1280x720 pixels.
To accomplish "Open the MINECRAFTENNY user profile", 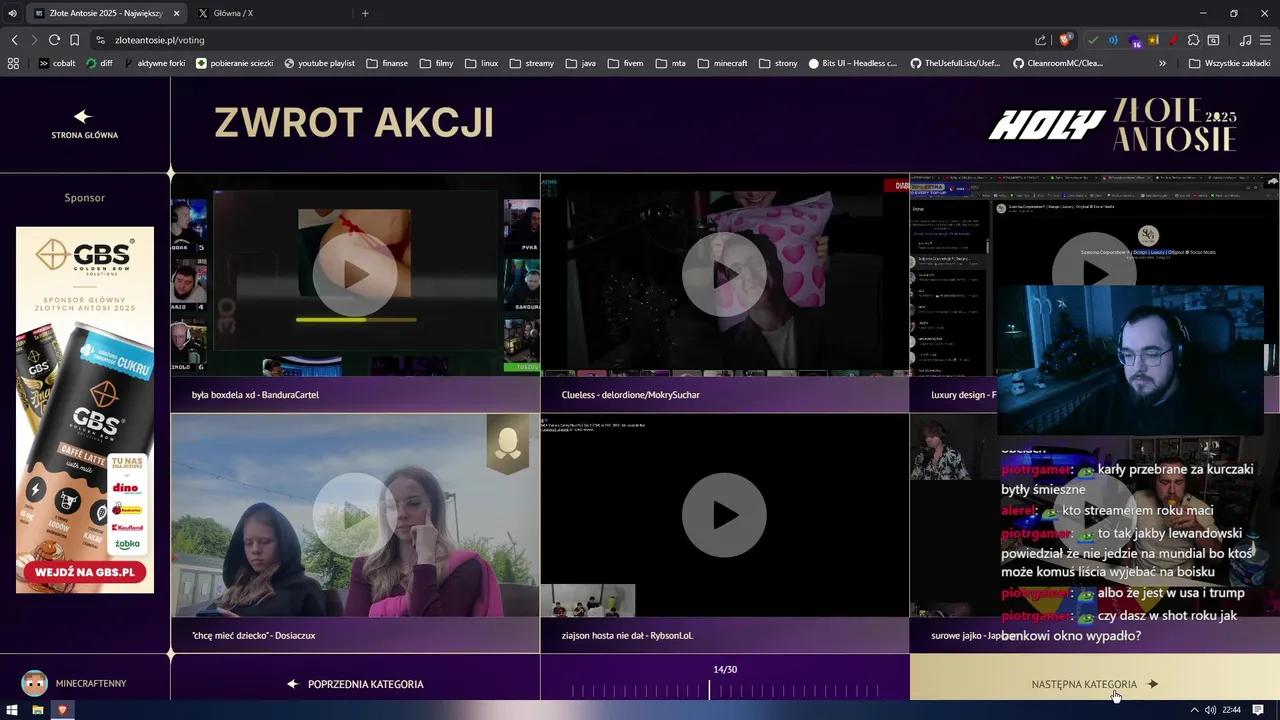I will tap(74, 683).
